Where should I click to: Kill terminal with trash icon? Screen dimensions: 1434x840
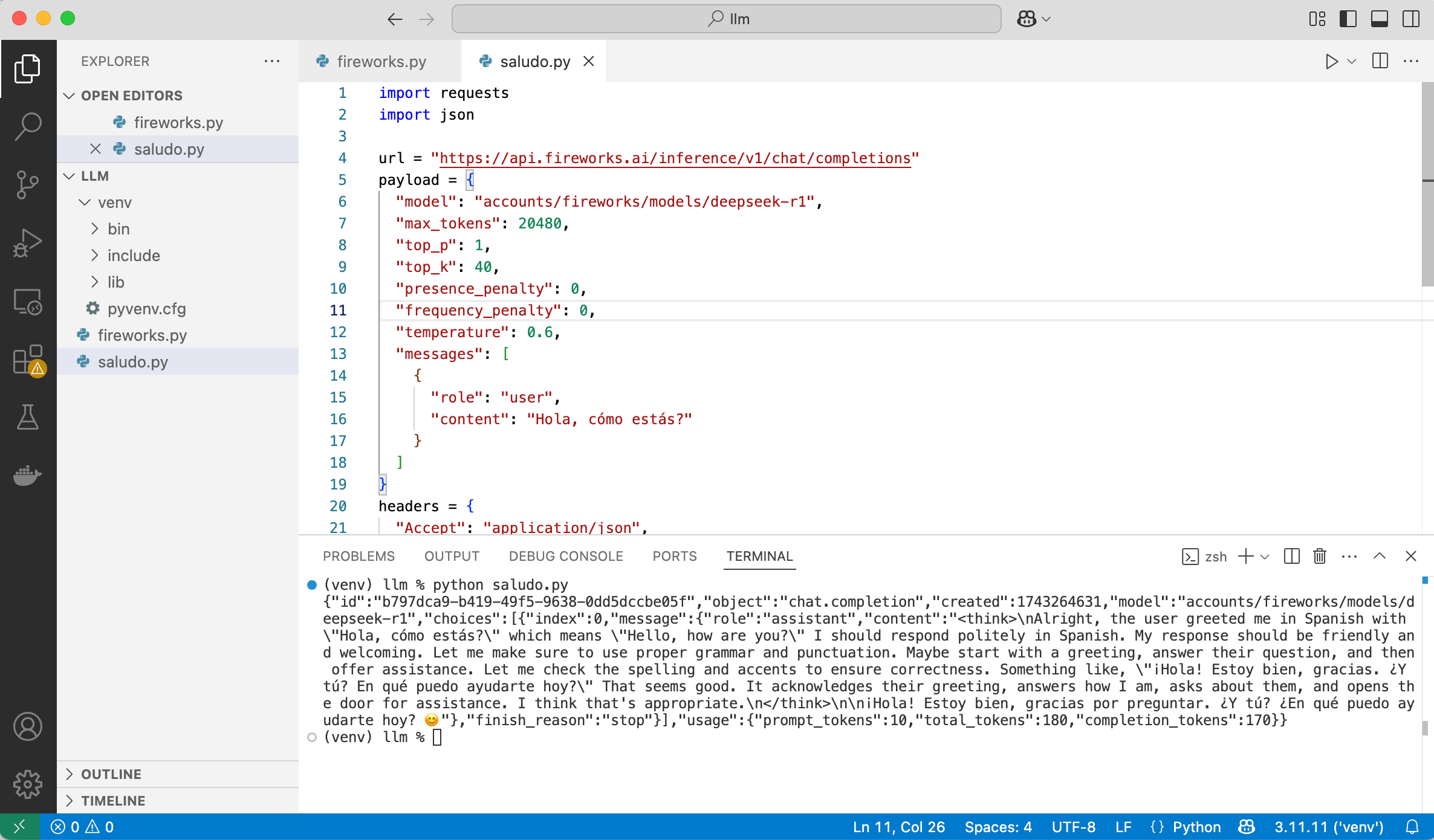tap(1320, 556)
